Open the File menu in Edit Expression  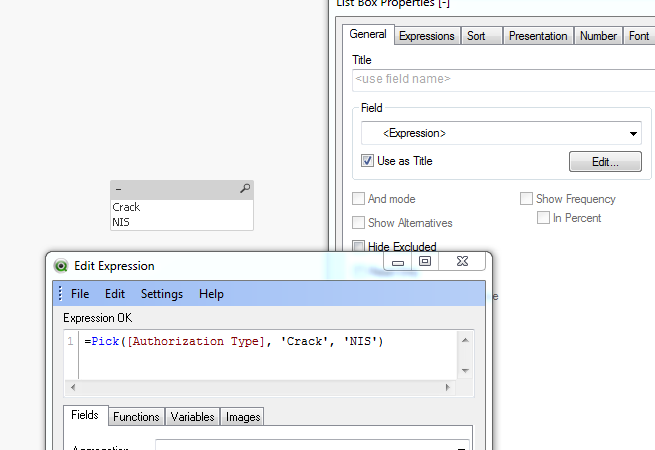80,294
